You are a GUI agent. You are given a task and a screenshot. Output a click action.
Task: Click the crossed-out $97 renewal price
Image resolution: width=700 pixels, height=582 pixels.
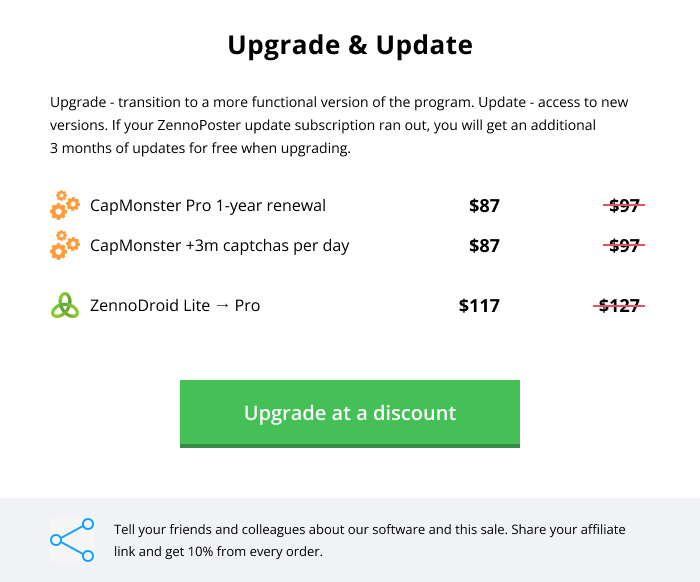[624, 206]
